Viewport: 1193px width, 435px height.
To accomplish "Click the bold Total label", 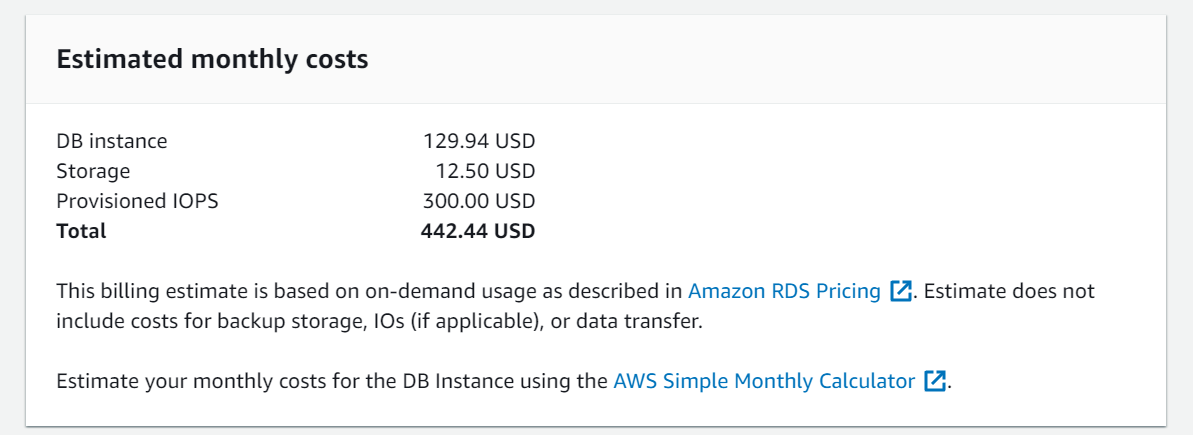I will click(81, 231).
